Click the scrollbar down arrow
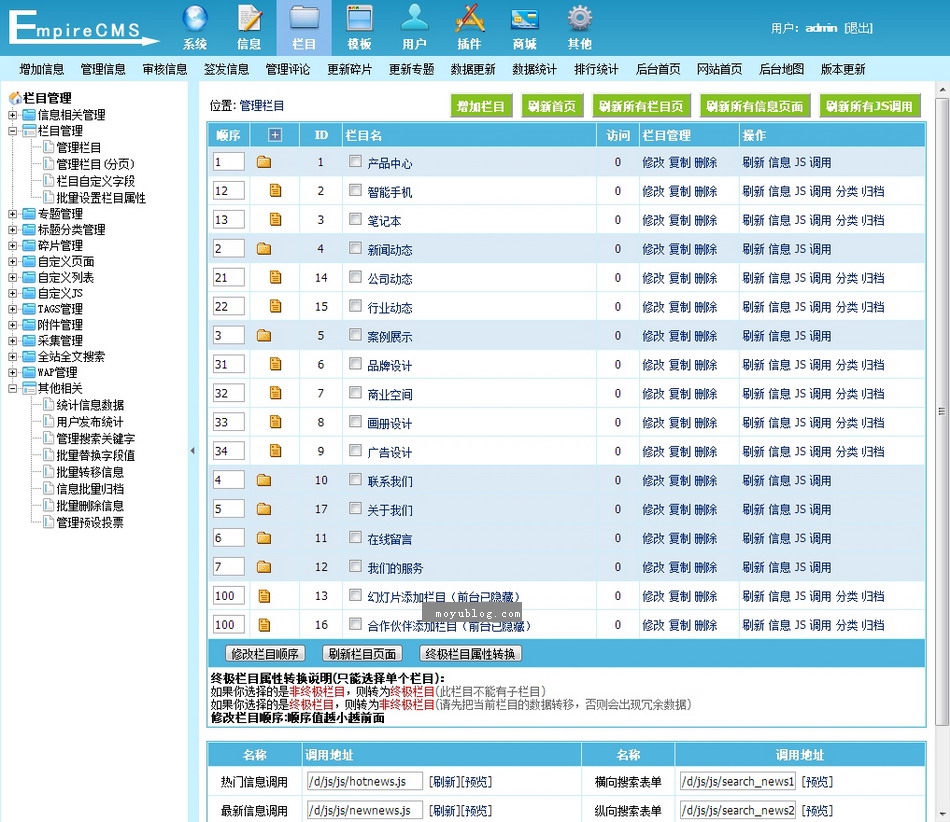950x822 pixels. pyautogui.click(x=942, y=814)
